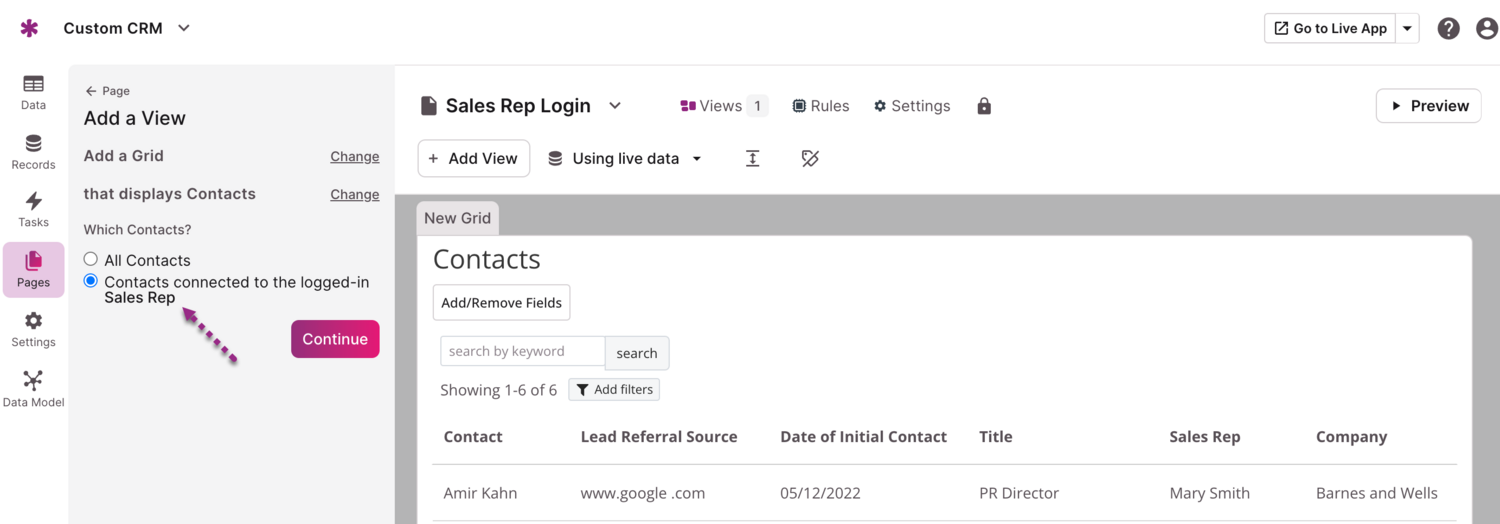This screenshot has height=524, width=1500.
Task: Open dropdown arrow beside Go to Live App
Action: click(1407, 28)
